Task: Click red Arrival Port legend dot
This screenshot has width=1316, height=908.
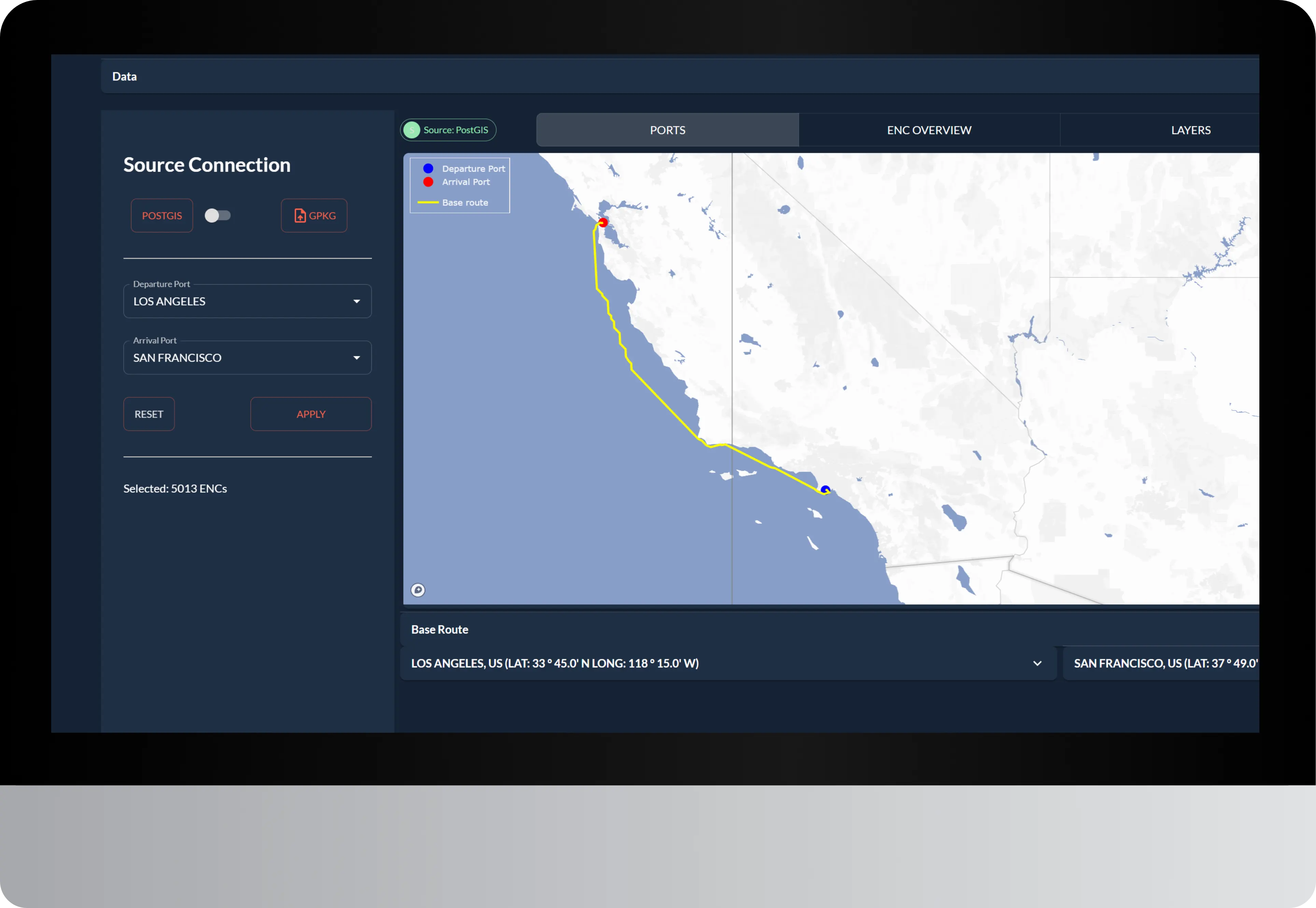Action: [x=428, y=182]
